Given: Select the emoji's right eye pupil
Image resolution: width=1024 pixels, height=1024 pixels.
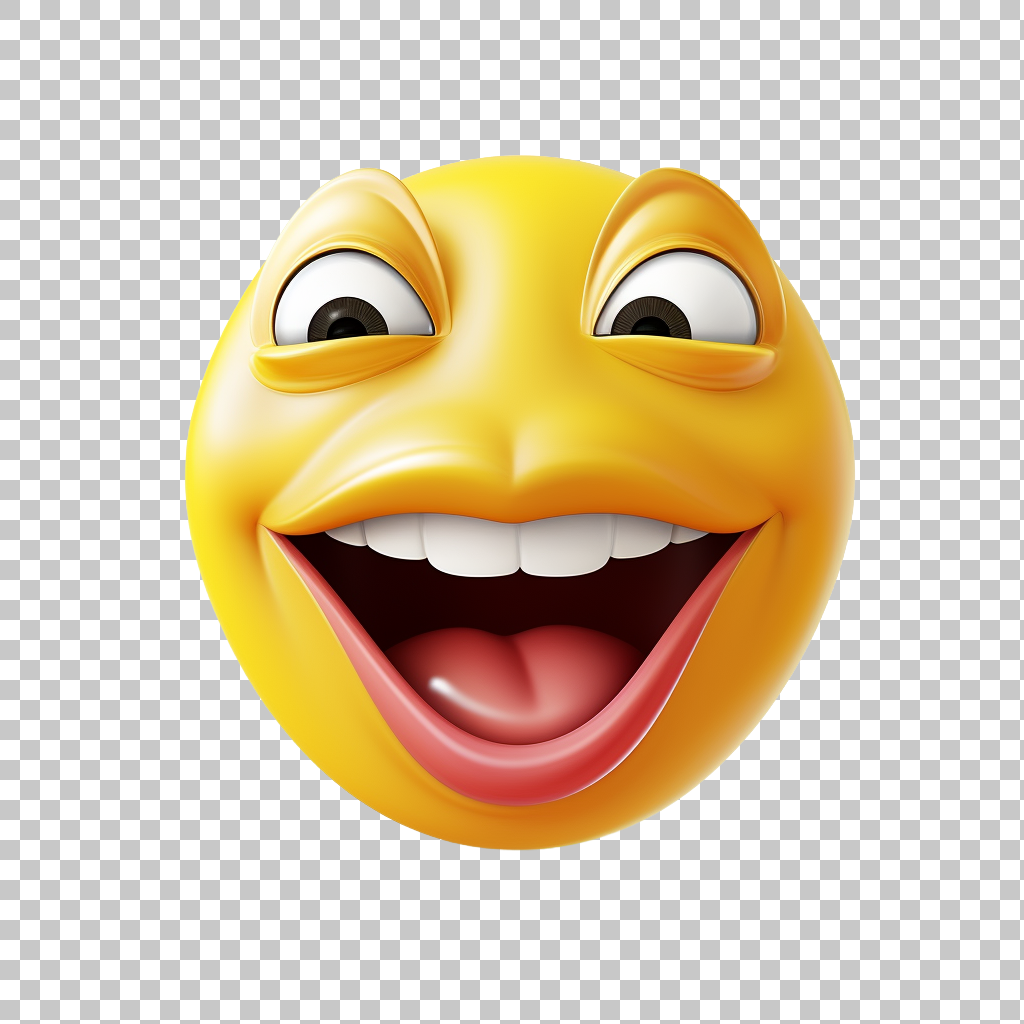Looking at the screenshot, I should pos(650,320).
